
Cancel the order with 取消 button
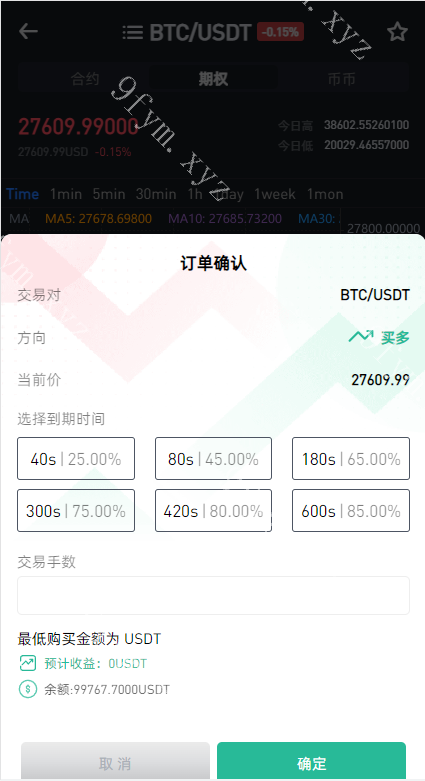(x=115, y=762)
